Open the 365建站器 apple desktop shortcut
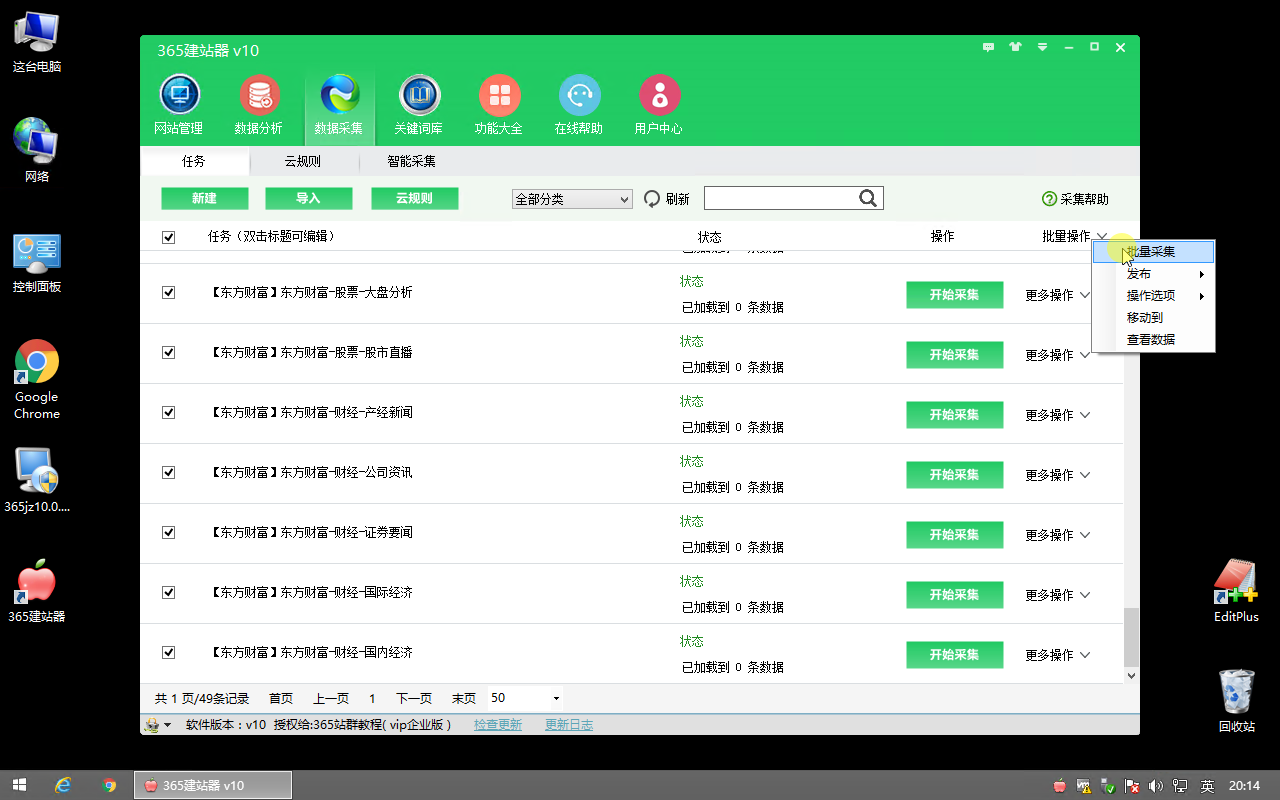Image resolution: width=1280 pixels, height=800 pixels. click(x=37, y=592)
